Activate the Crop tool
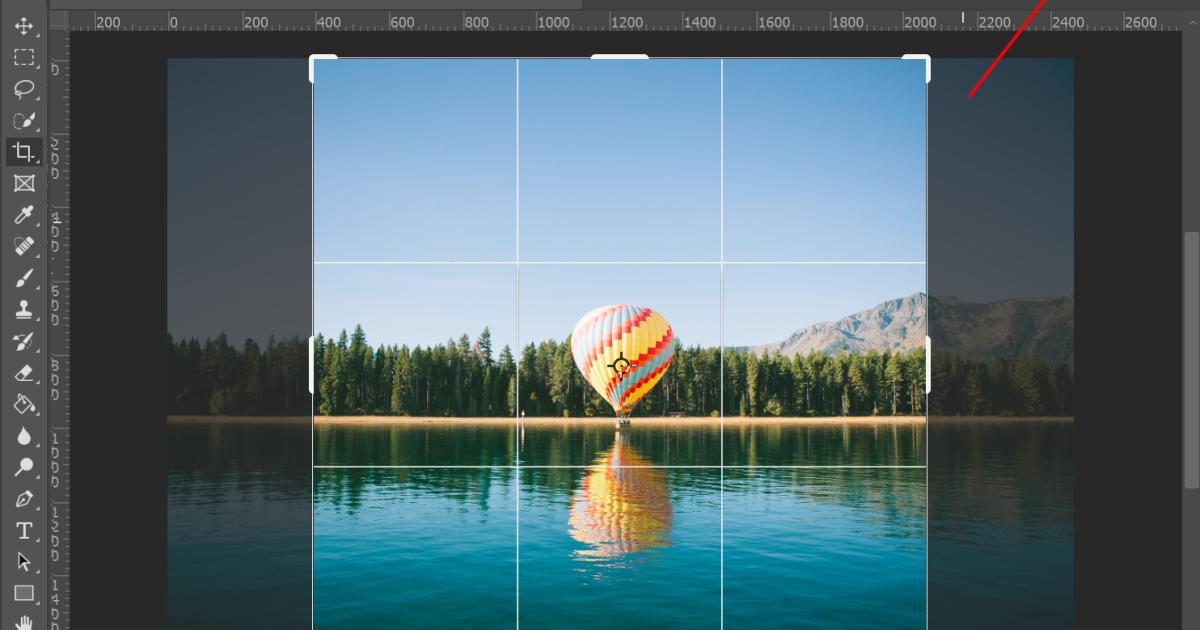This screenshot has width=1200, height=630. pos(26,152)
